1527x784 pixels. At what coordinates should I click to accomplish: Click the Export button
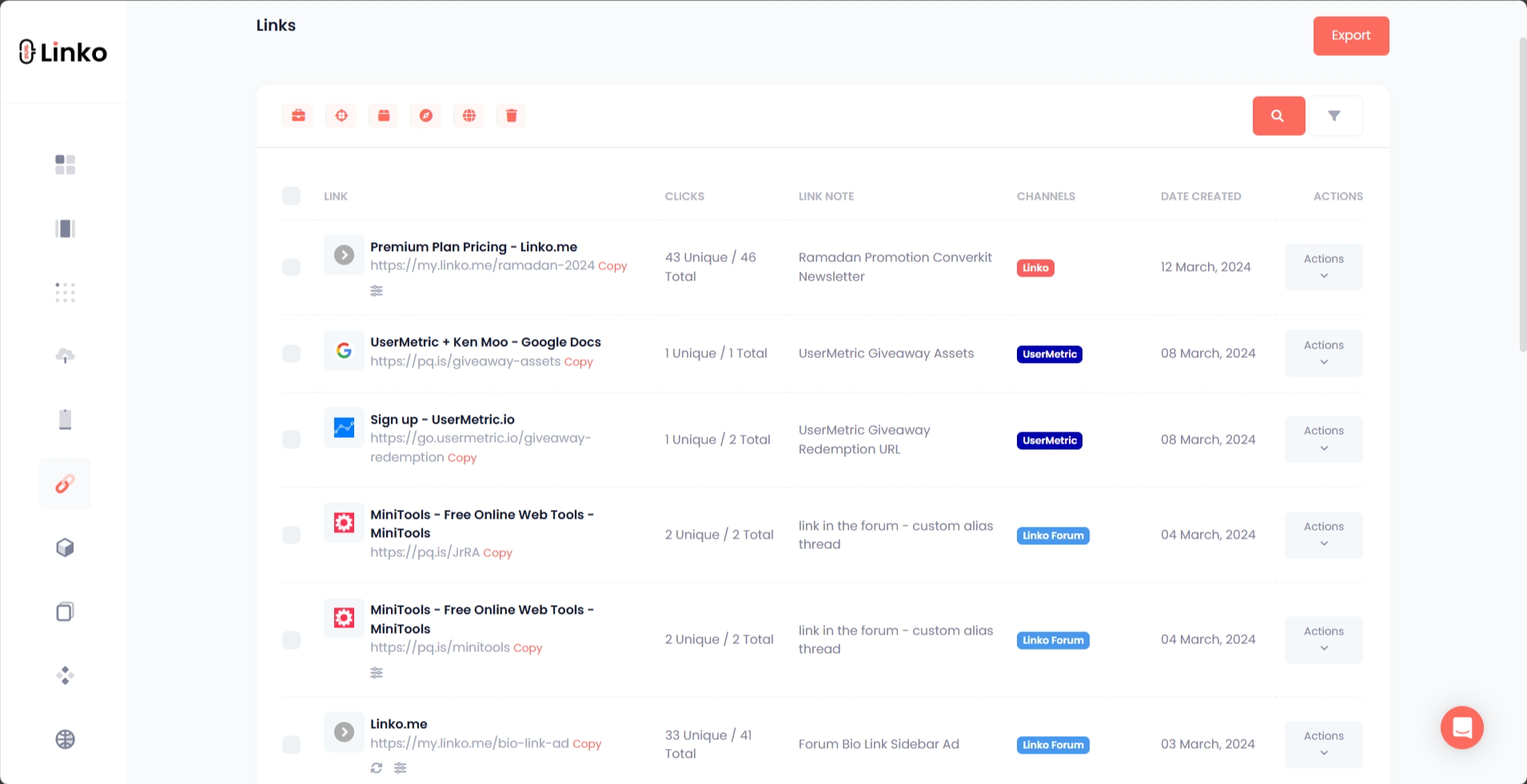[x=1351, y=36]
